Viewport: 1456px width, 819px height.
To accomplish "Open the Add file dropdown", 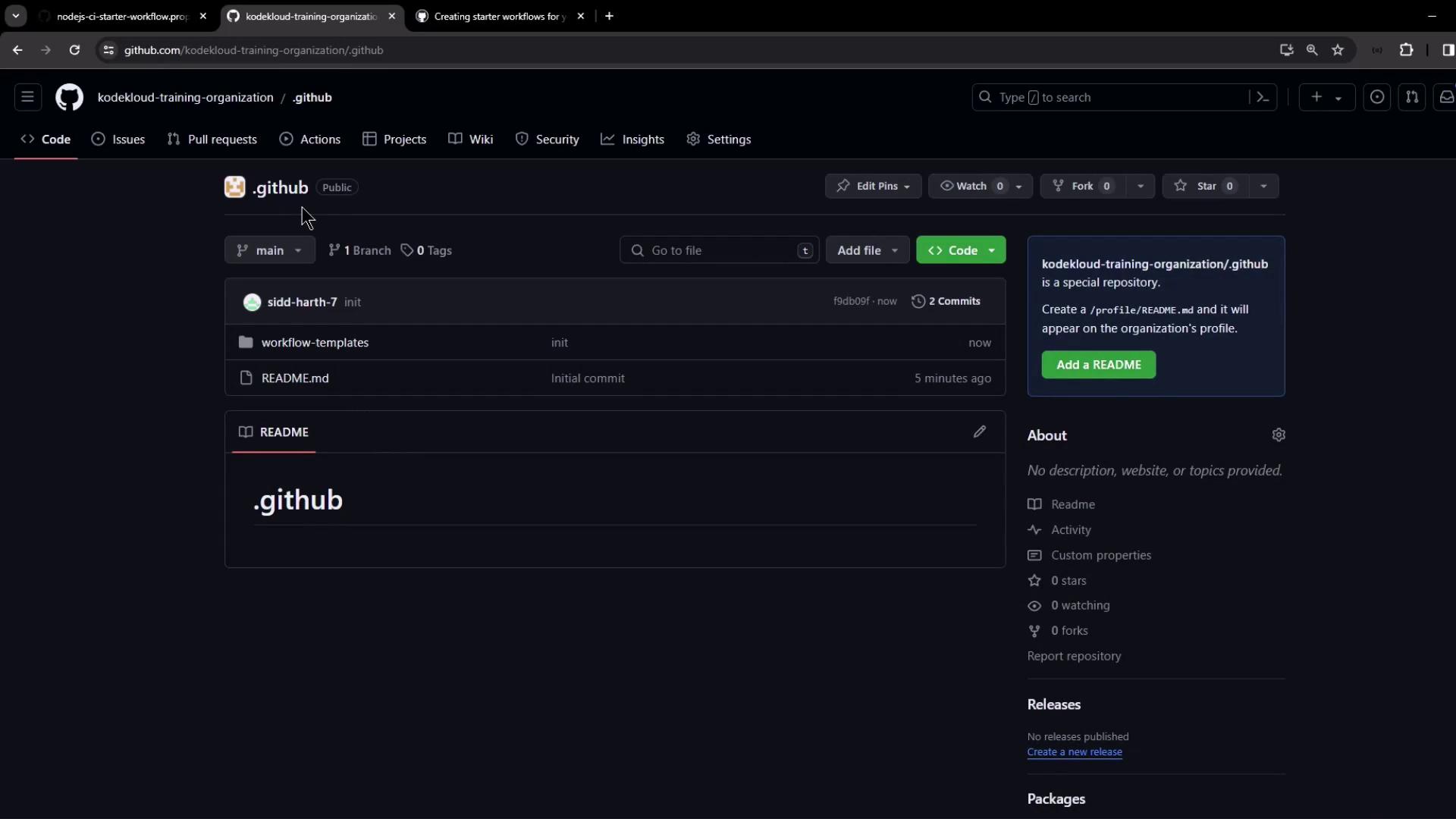I will point(867,250).
